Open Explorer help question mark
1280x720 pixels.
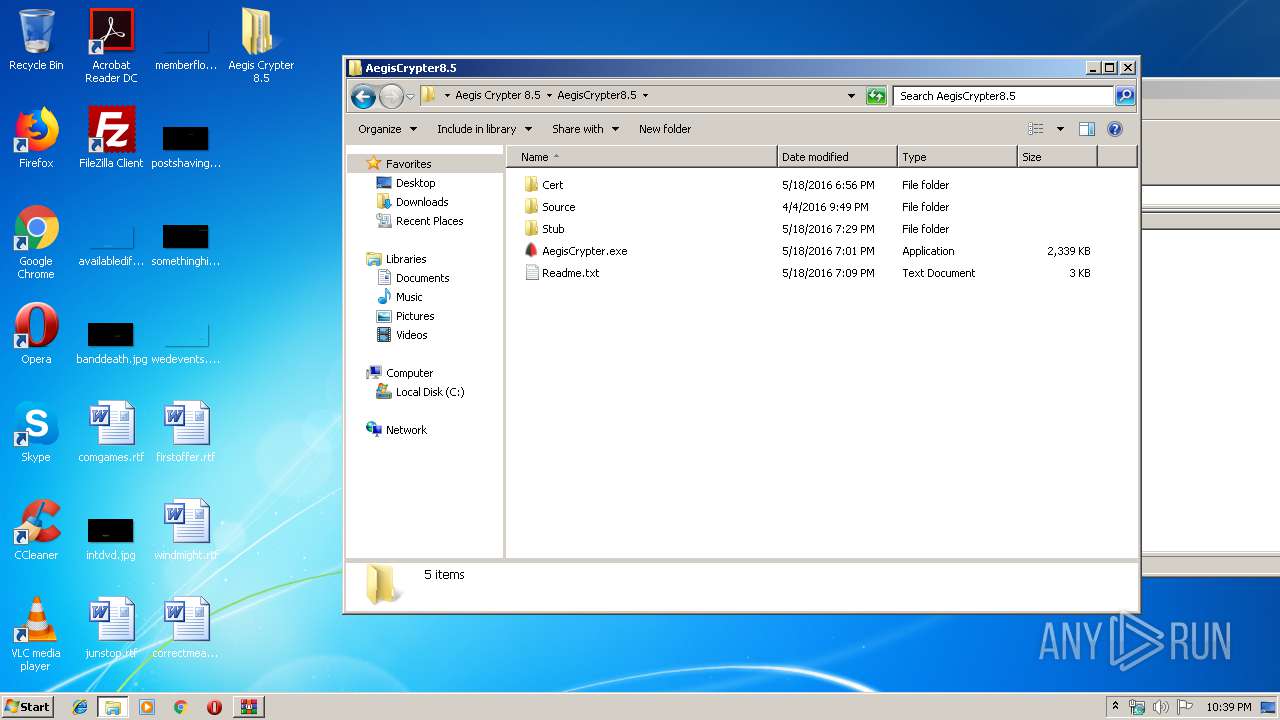1115,129
